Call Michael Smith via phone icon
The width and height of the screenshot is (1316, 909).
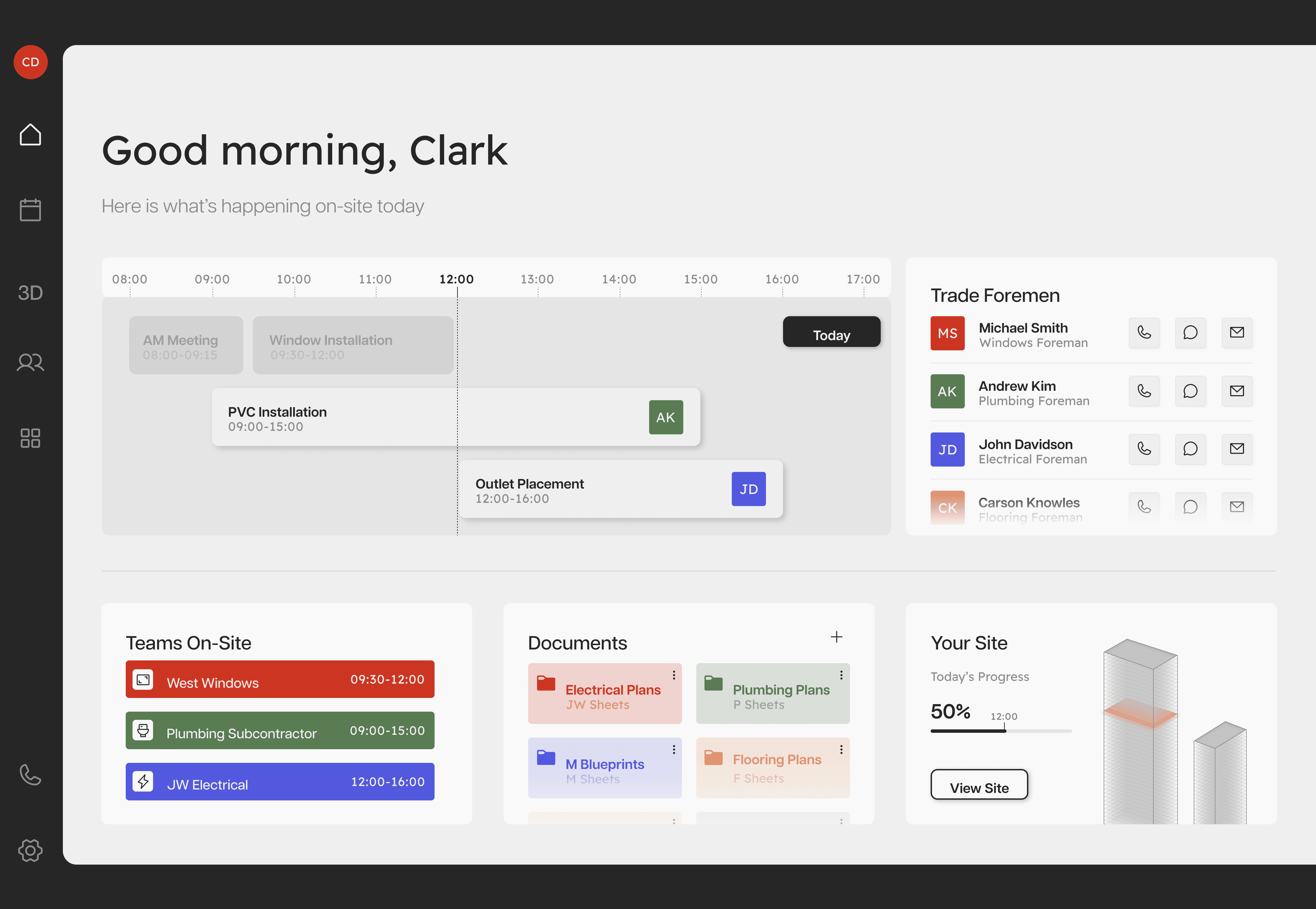(1144, 333)
